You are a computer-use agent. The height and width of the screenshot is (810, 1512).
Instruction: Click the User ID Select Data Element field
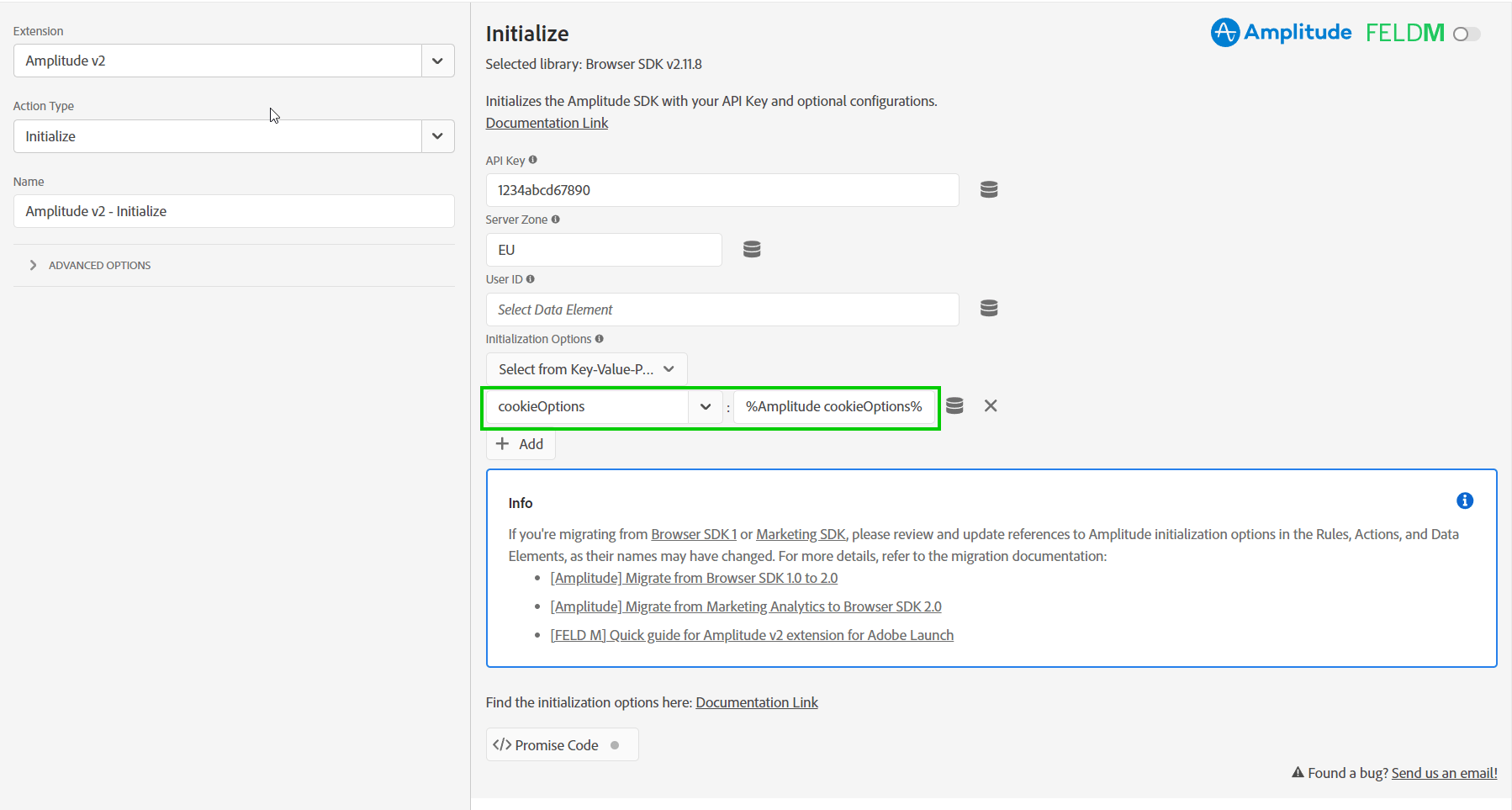[x=722, y=310]
